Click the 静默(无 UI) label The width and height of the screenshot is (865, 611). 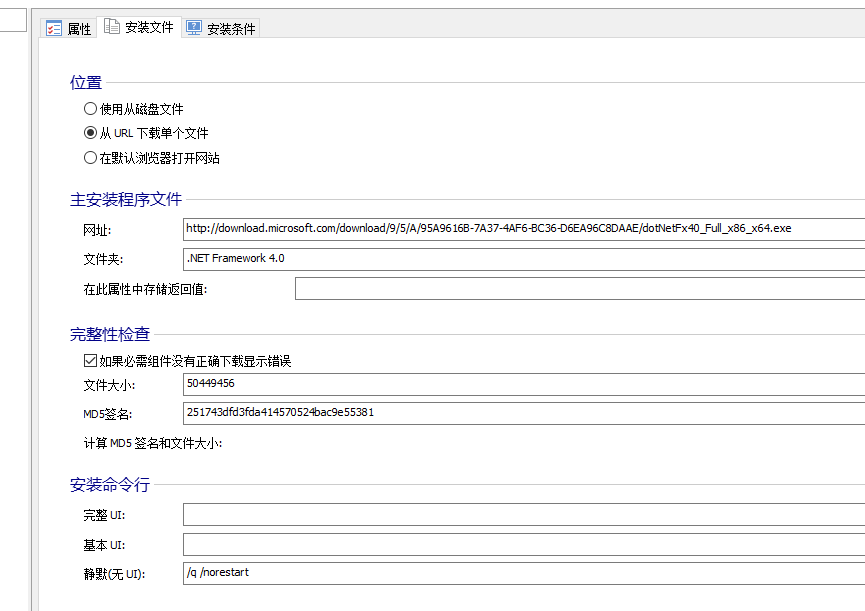114,574
